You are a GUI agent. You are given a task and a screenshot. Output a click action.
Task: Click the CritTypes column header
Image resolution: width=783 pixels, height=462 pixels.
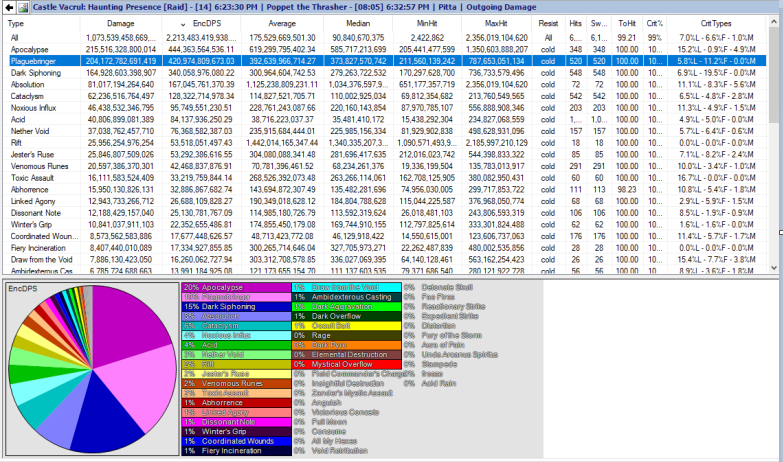[x=716, y=23]
